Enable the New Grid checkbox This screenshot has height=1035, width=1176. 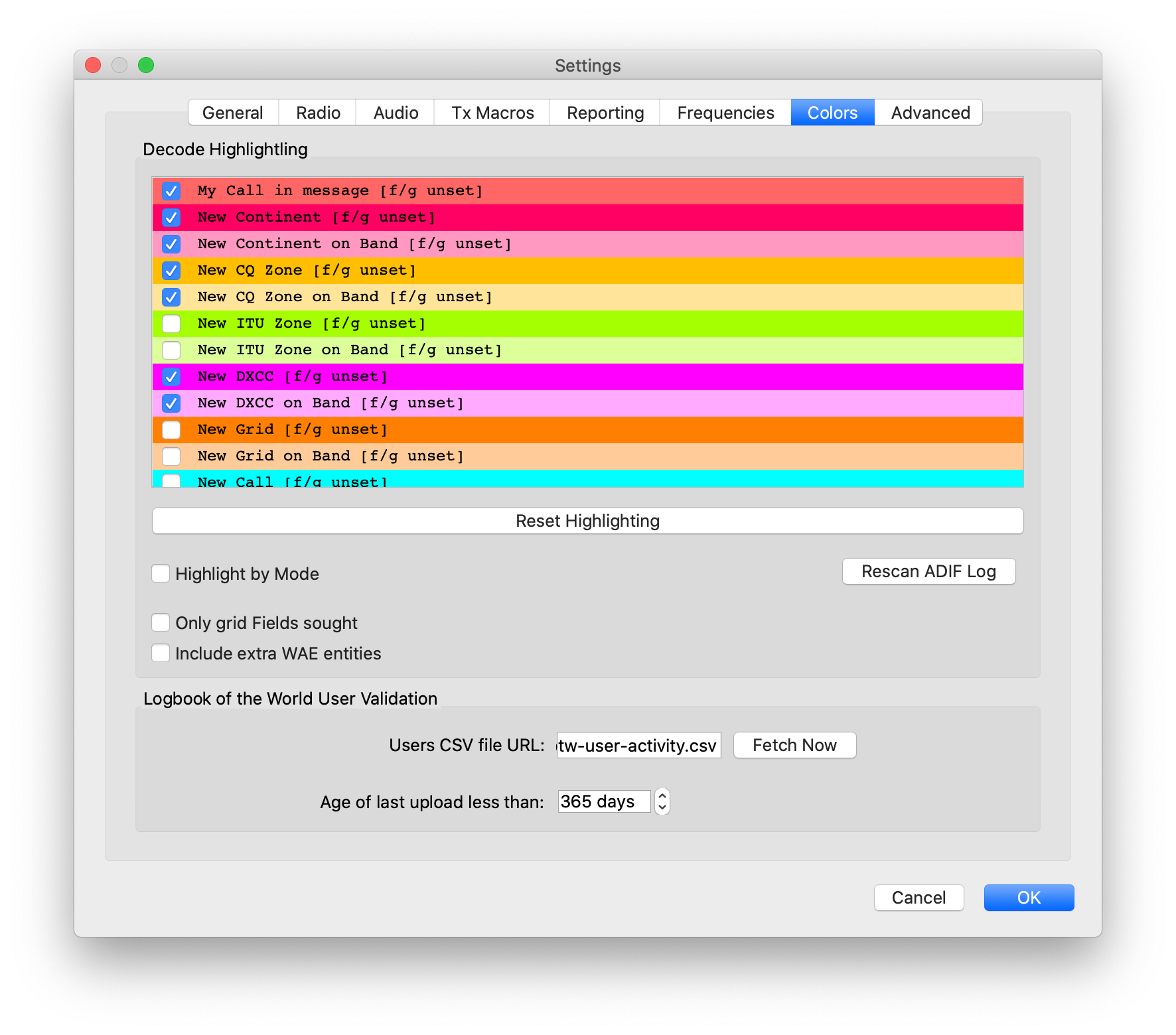pos(171,430)
